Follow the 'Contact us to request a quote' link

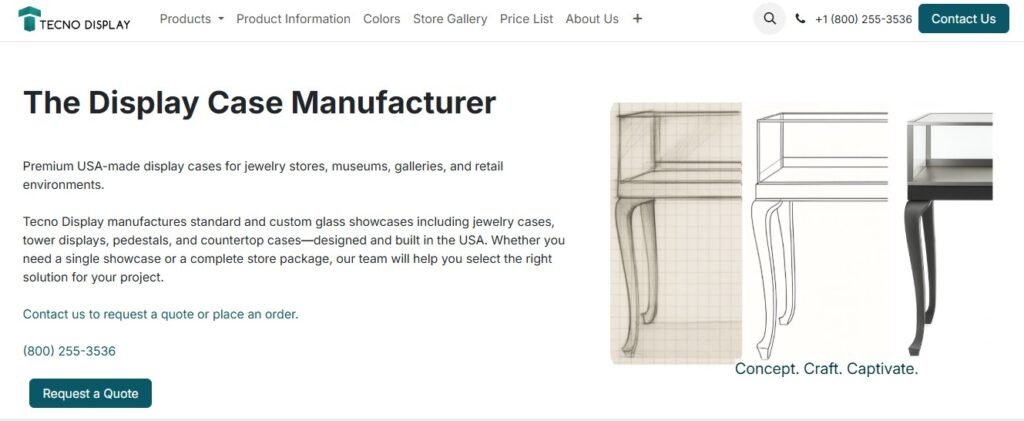coord(160,314)
